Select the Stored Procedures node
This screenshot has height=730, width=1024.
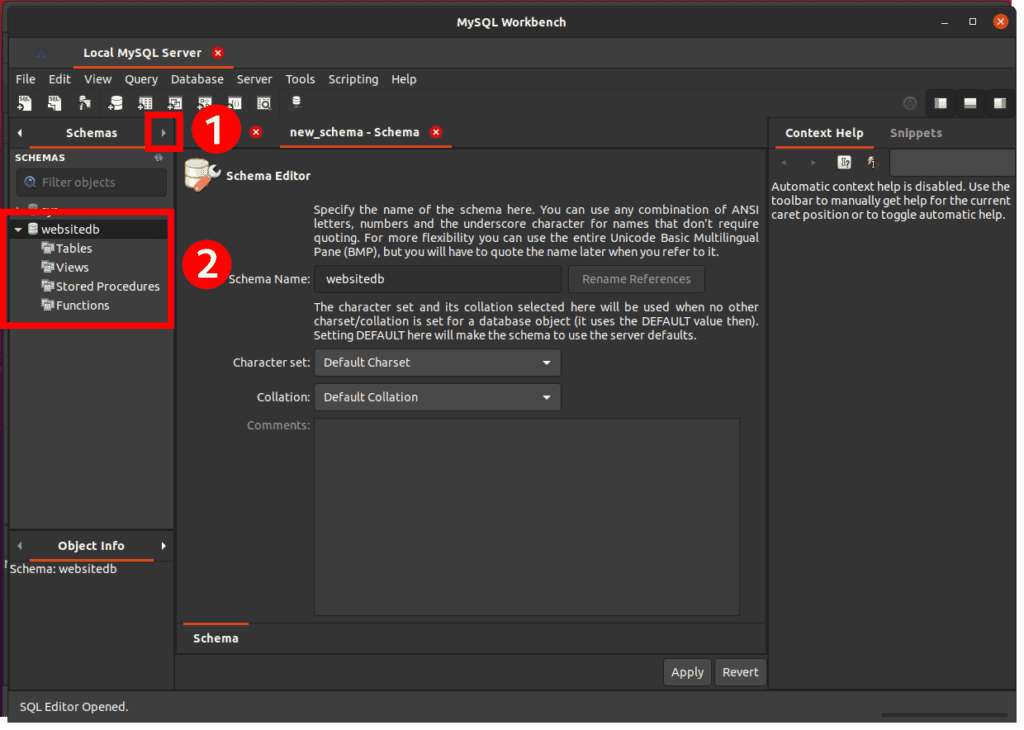[107, 286]
